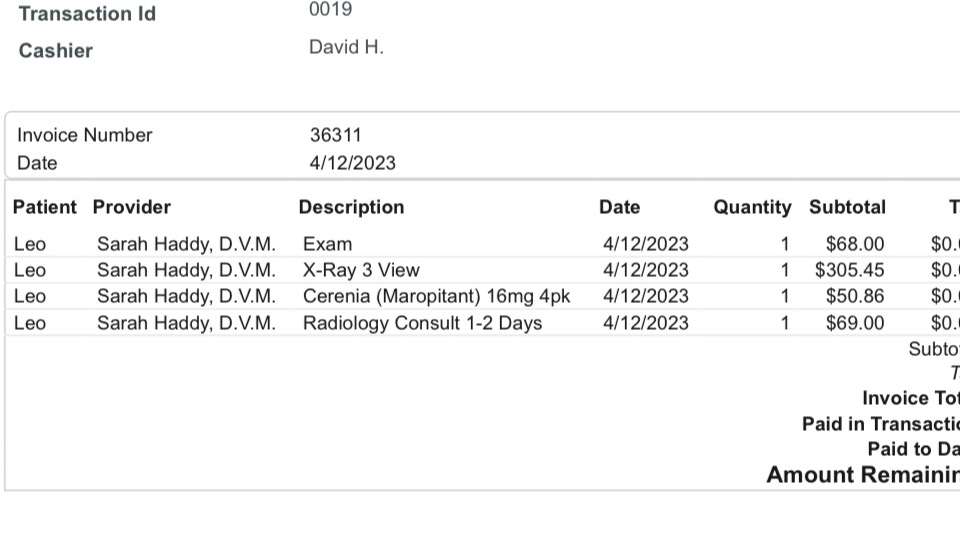Click the Cashier label

click(x=56, y=51)
